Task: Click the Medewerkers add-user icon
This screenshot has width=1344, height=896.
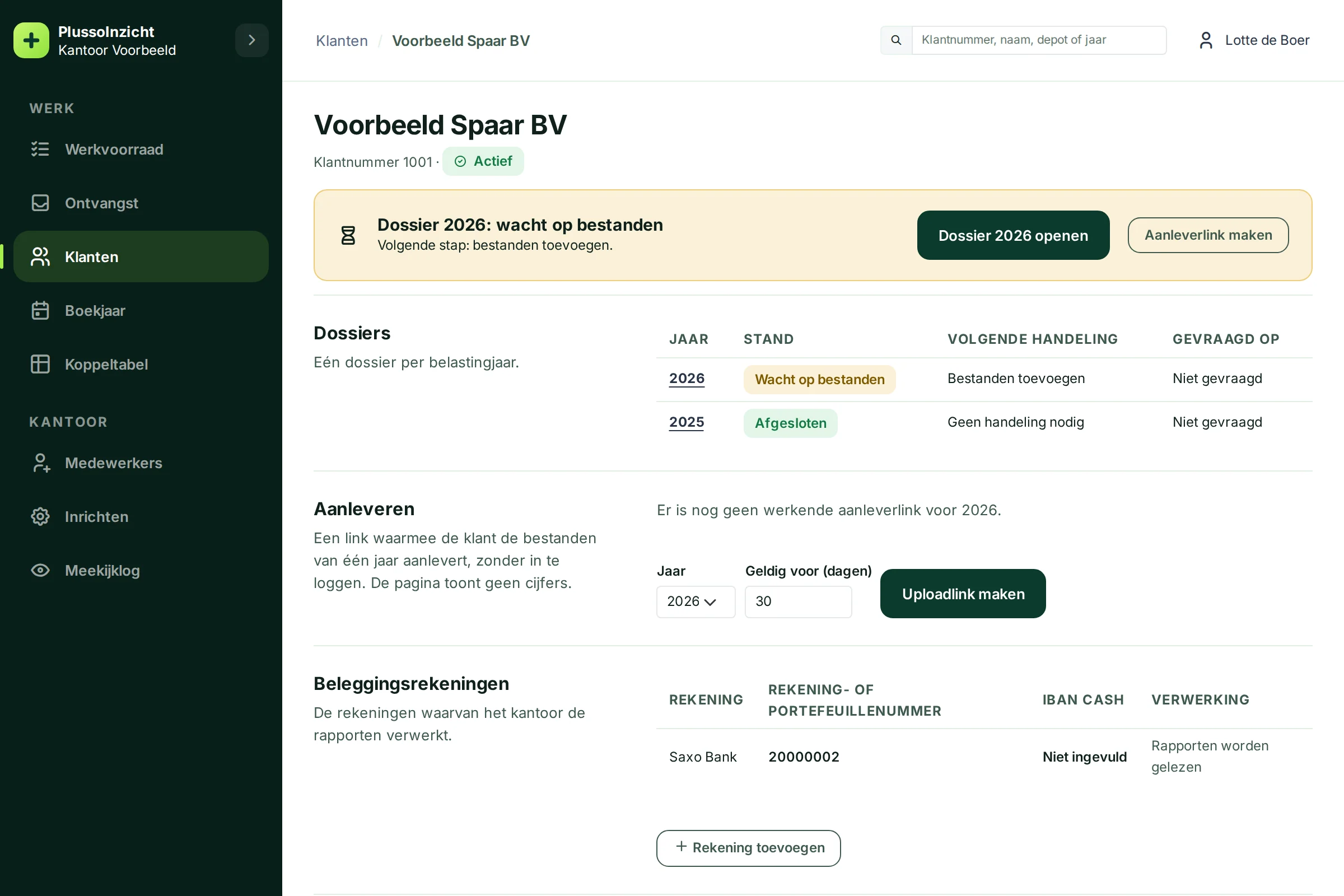Action: click(x=40, y=463)
